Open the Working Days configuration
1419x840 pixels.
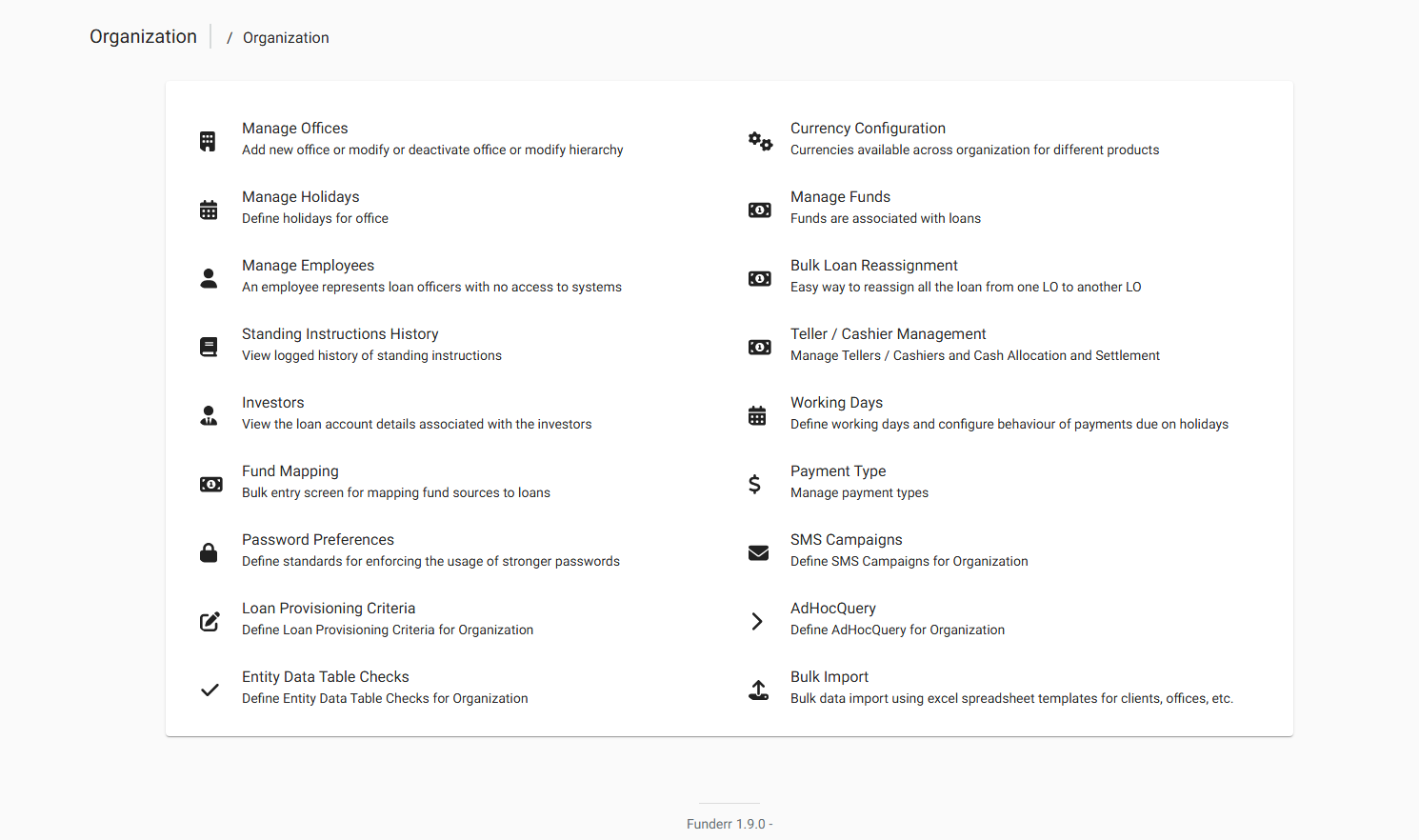[836, 402]
